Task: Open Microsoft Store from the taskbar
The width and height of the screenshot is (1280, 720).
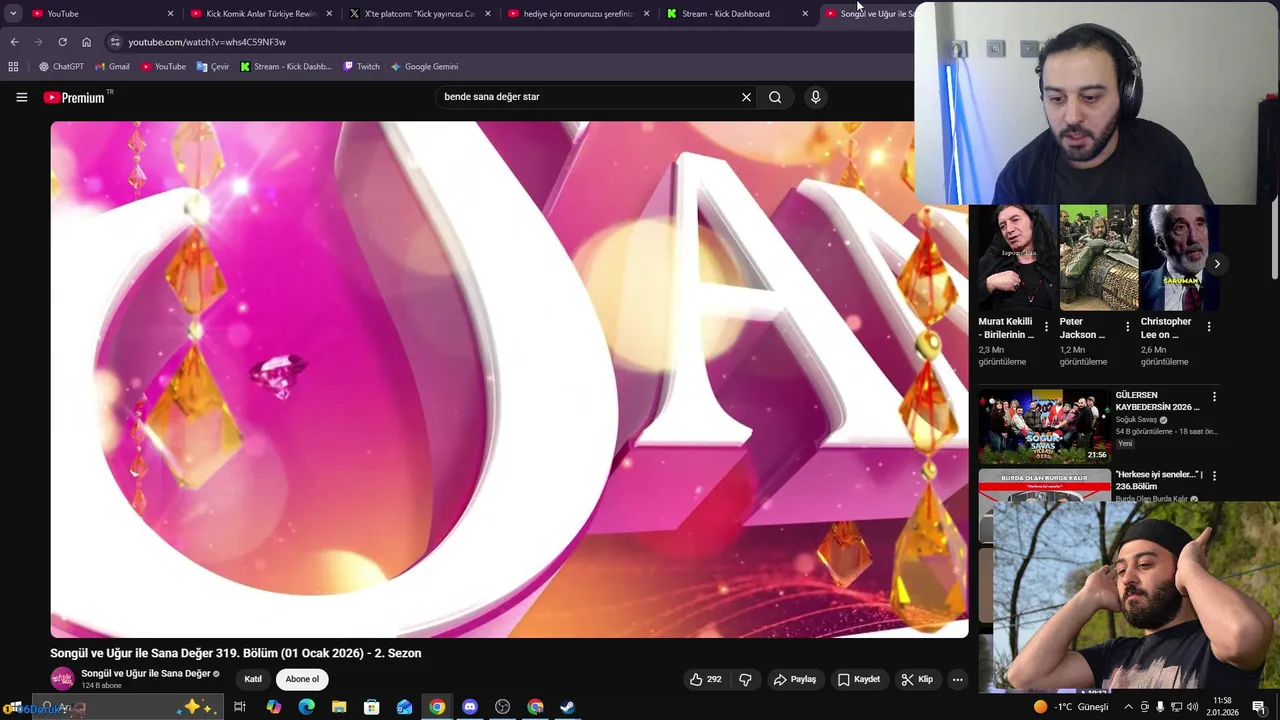Action: 371,707
